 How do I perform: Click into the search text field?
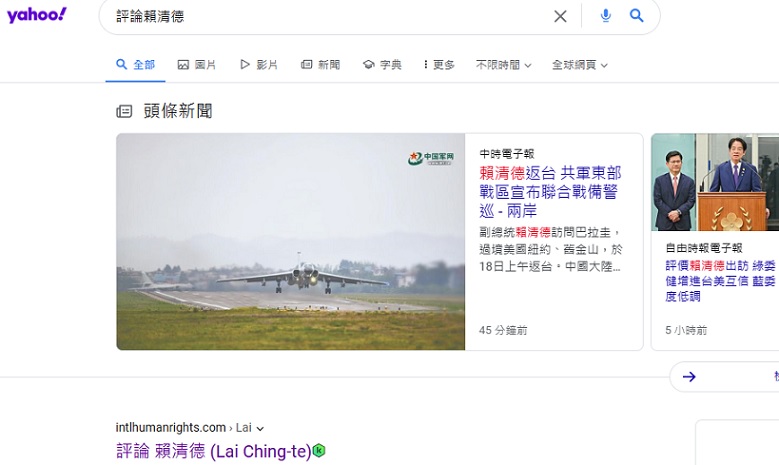click(328, 16)
